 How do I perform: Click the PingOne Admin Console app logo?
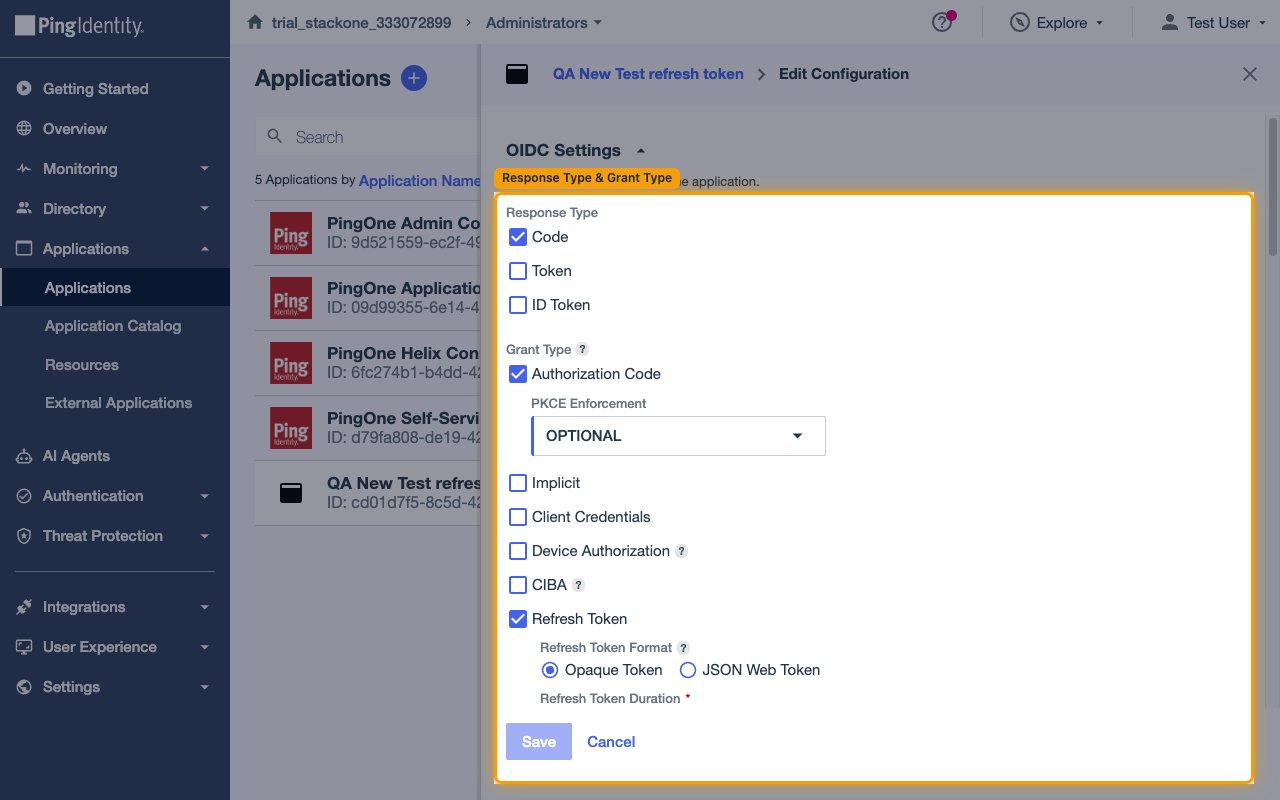(x=291, y=233)
